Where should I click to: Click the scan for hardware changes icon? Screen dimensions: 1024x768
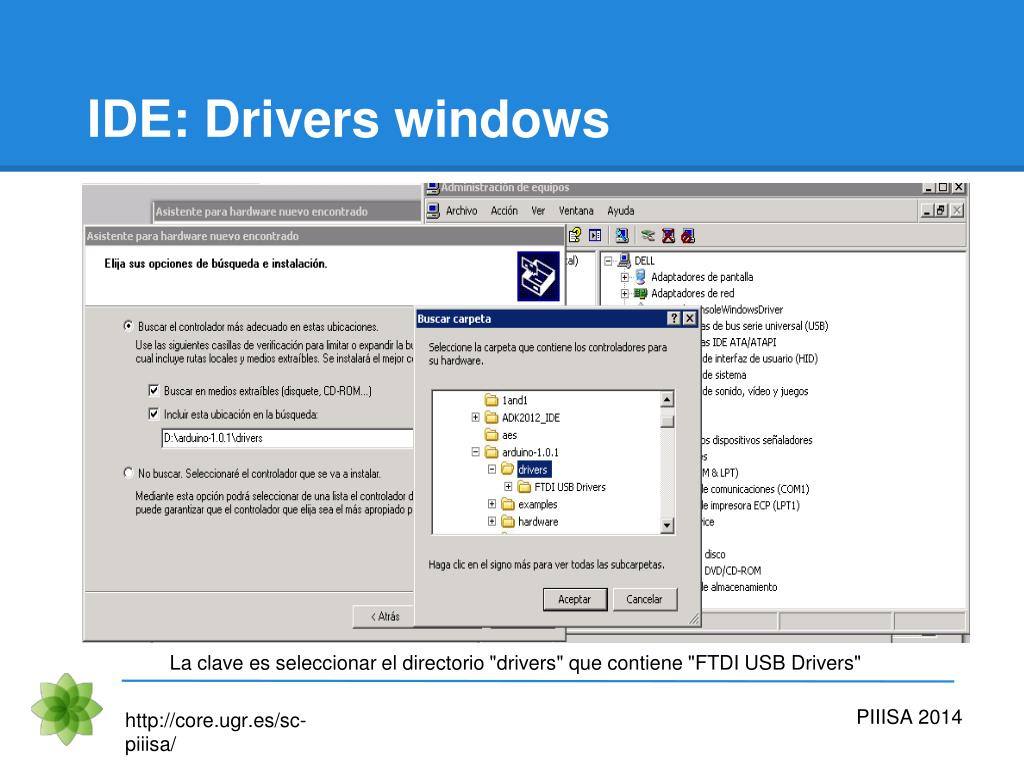click(x=622, y=235)
